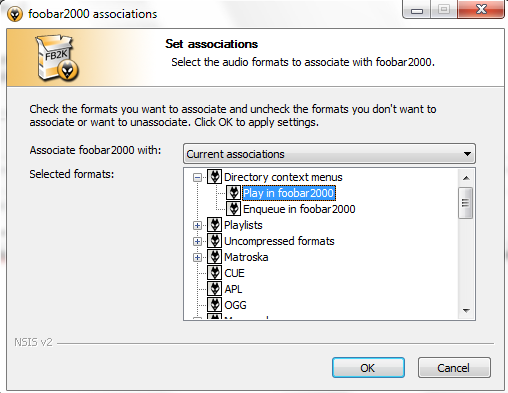Toggle the APL format icon checkbox

point(214,289)
